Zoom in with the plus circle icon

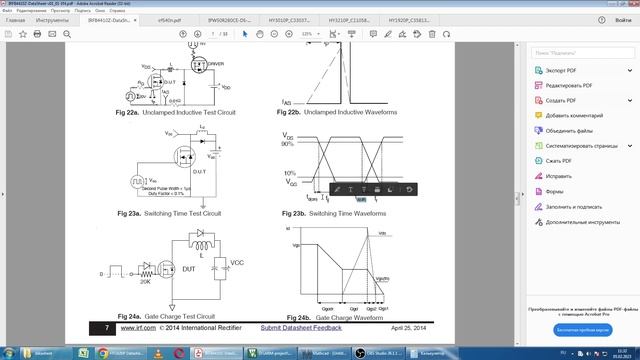pos(289,34)
